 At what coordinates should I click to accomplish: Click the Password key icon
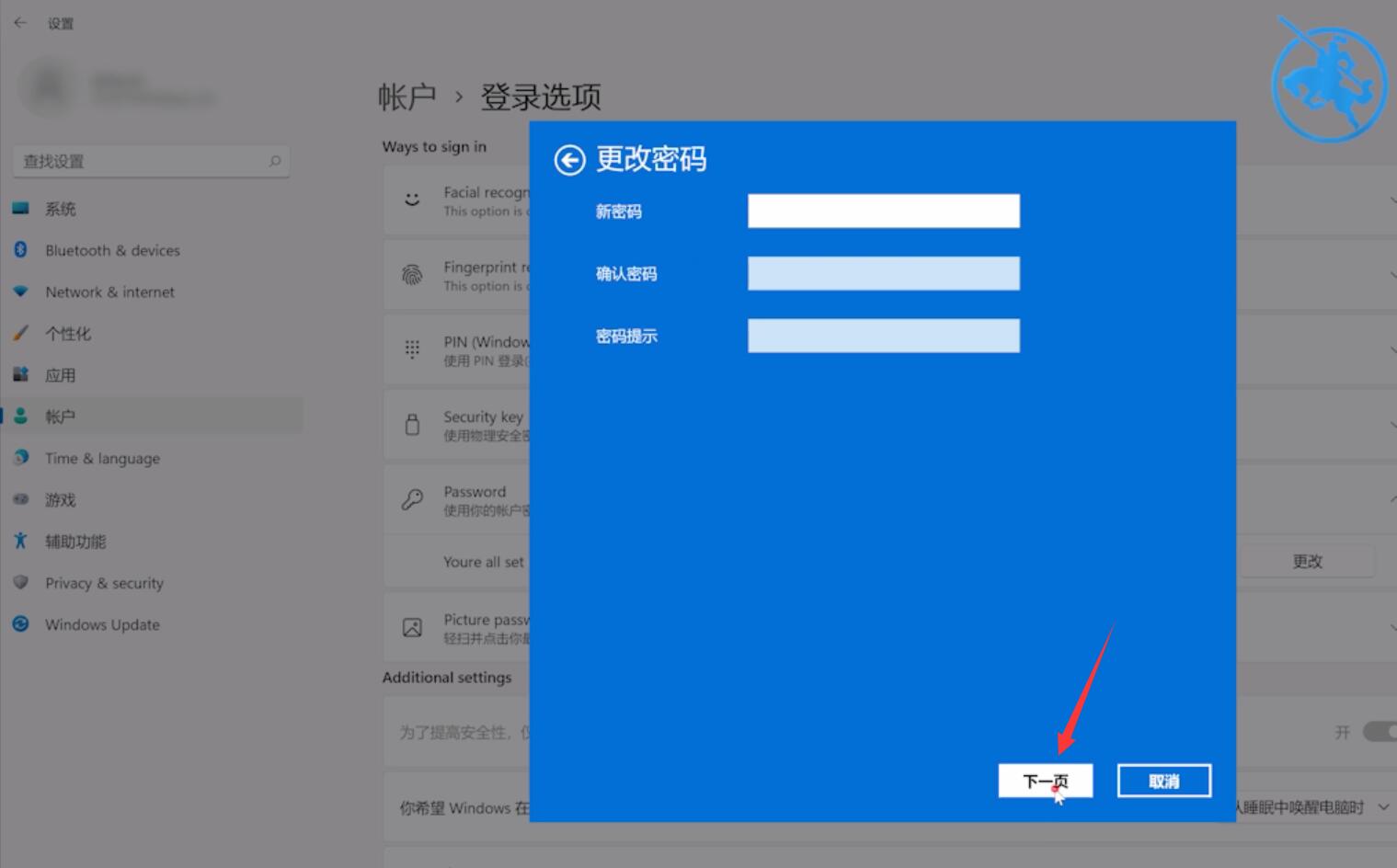click(x=412, y=499)
